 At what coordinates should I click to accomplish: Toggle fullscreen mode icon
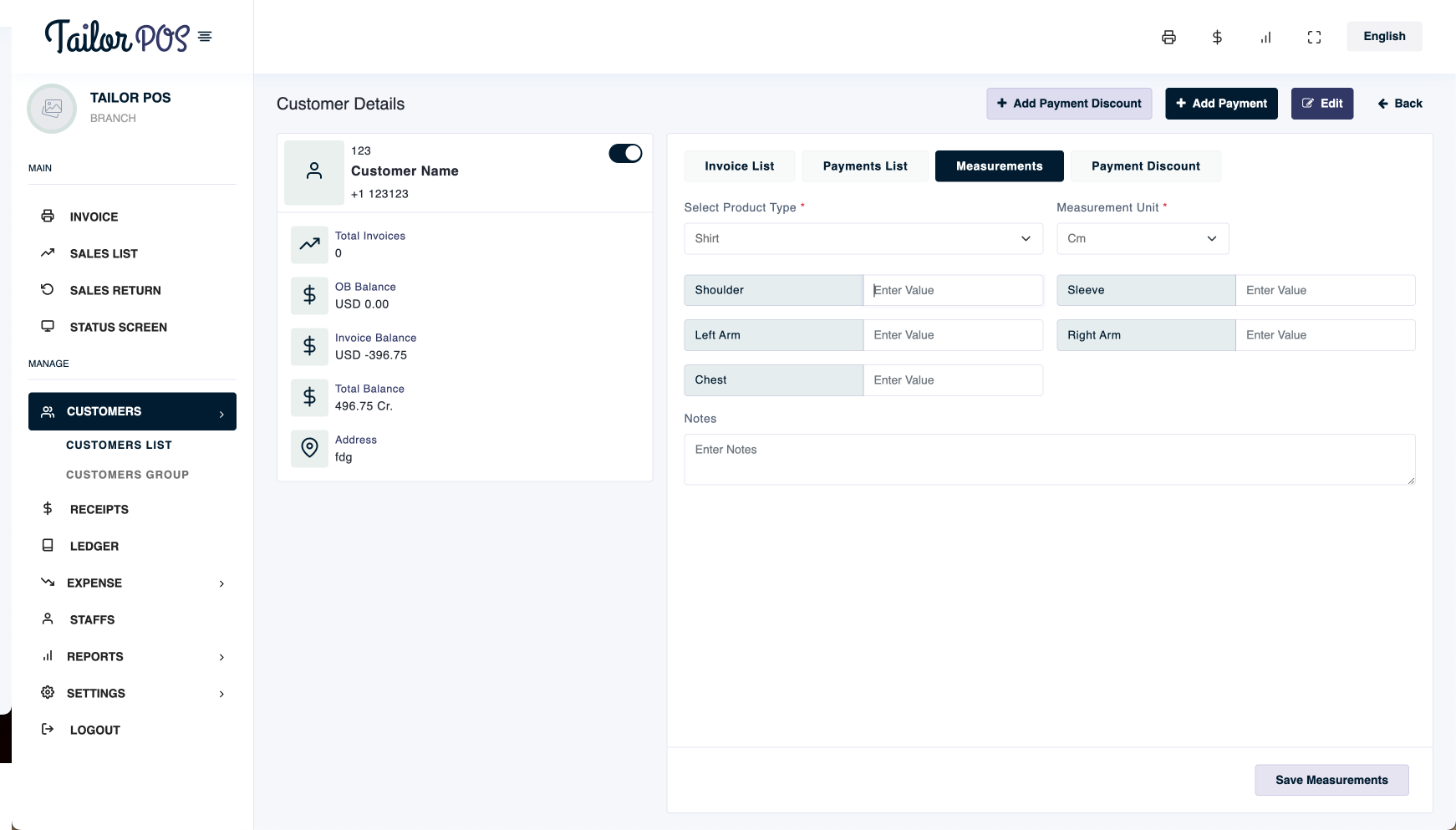click(x=1314, y=37)
